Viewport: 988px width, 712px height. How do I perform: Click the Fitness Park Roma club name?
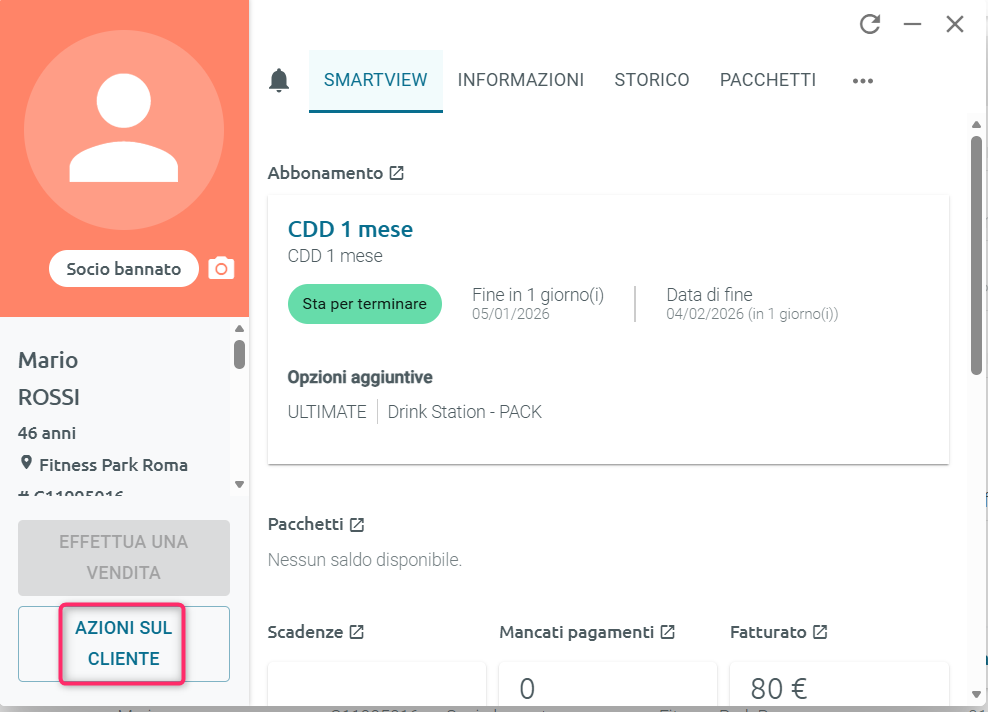coord(113,465)
